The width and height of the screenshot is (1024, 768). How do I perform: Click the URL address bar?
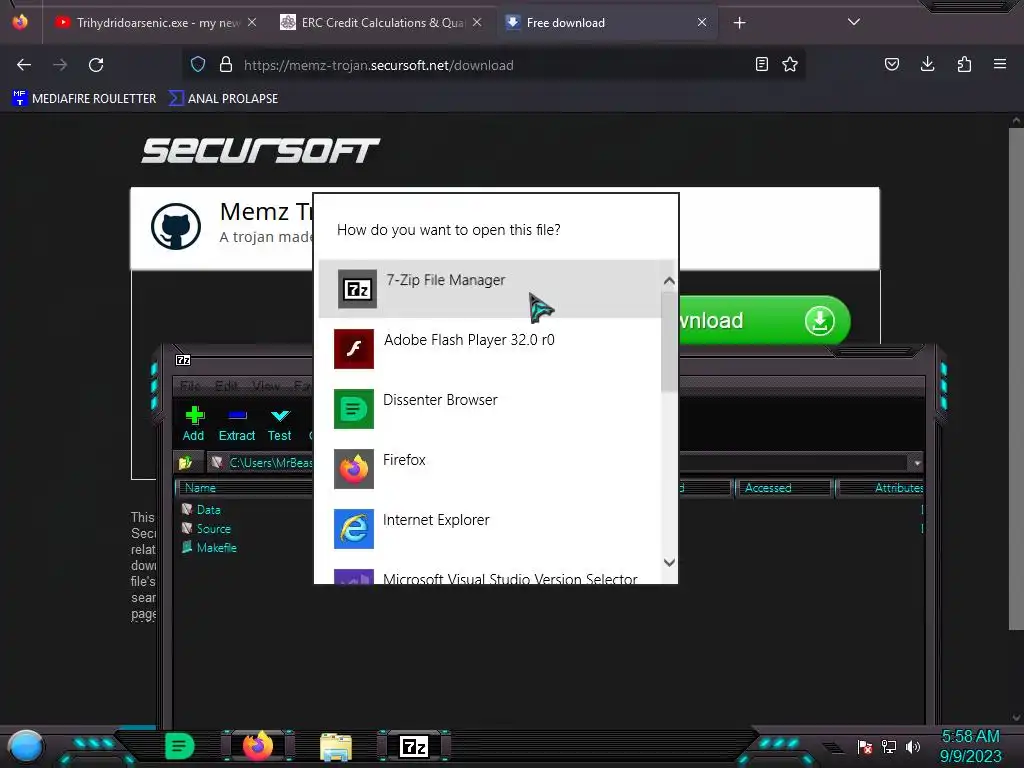493,65
